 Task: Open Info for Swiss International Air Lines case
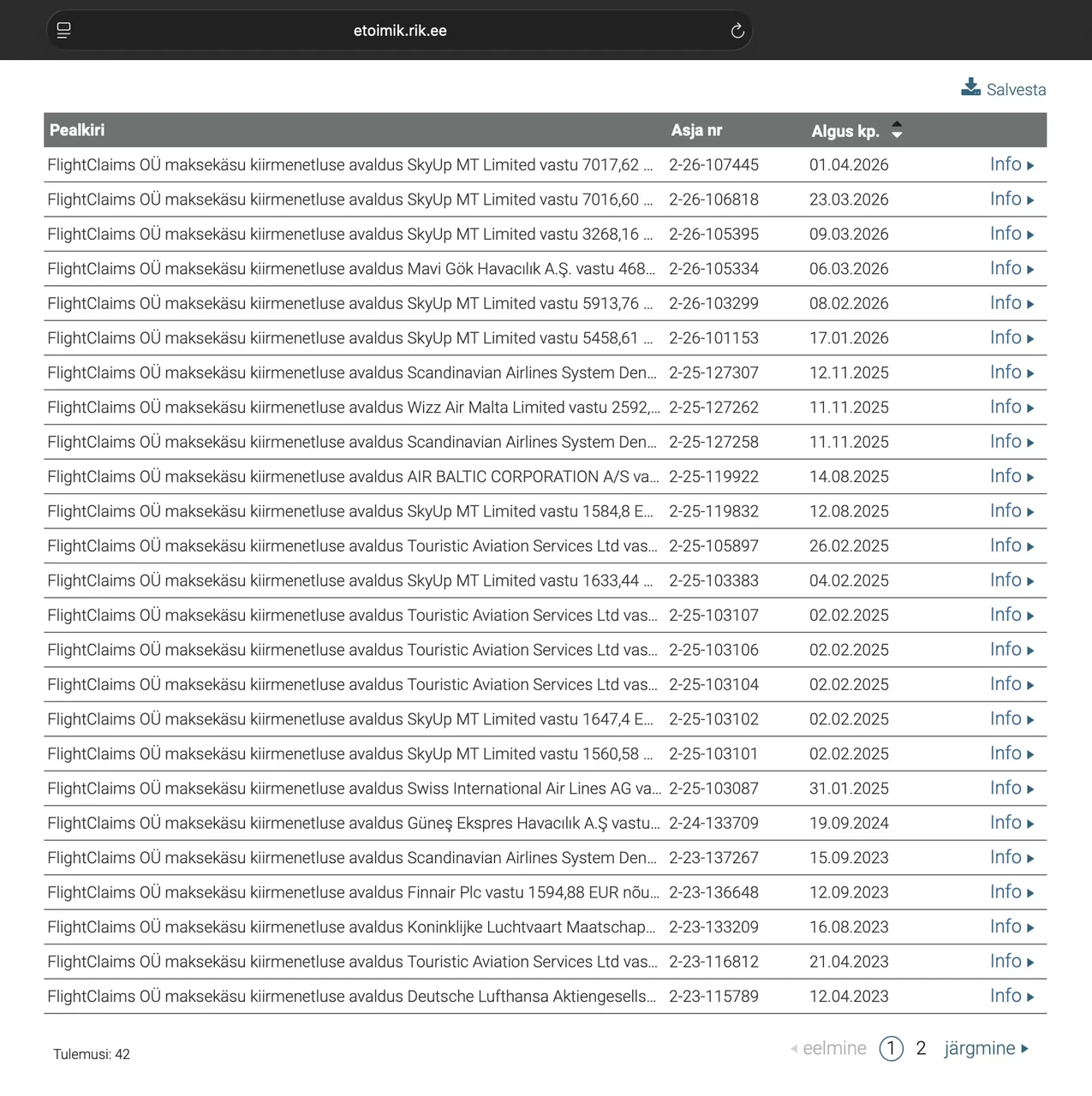pos(1011,789)
